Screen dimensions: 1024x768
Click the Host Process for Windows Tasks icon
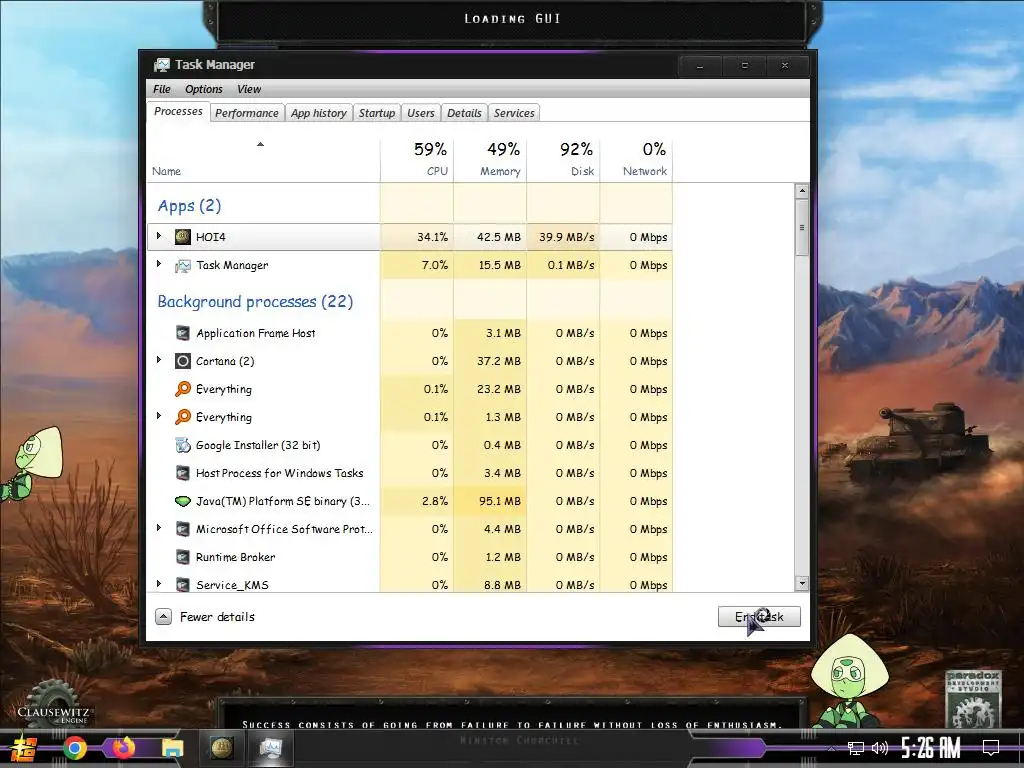183,473
